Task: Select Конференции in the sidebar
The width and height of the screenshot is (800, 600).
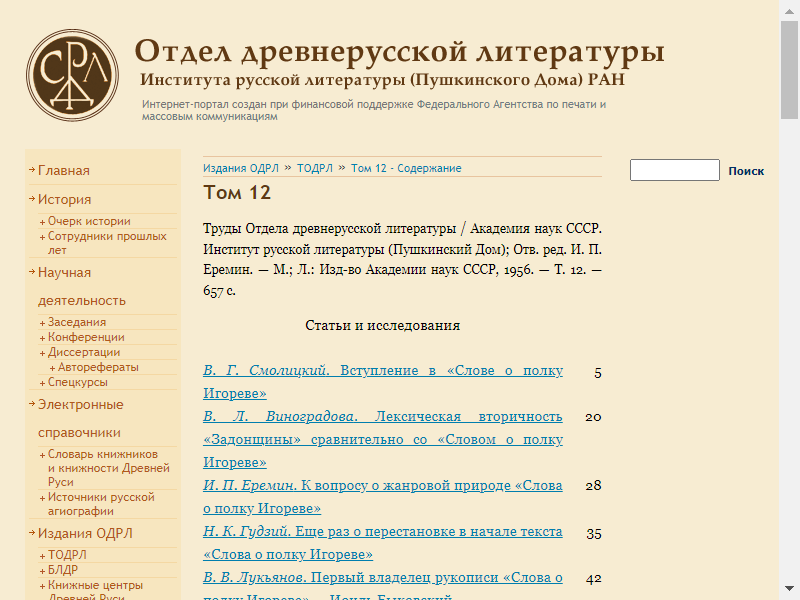Action: (x=86, y=337)
